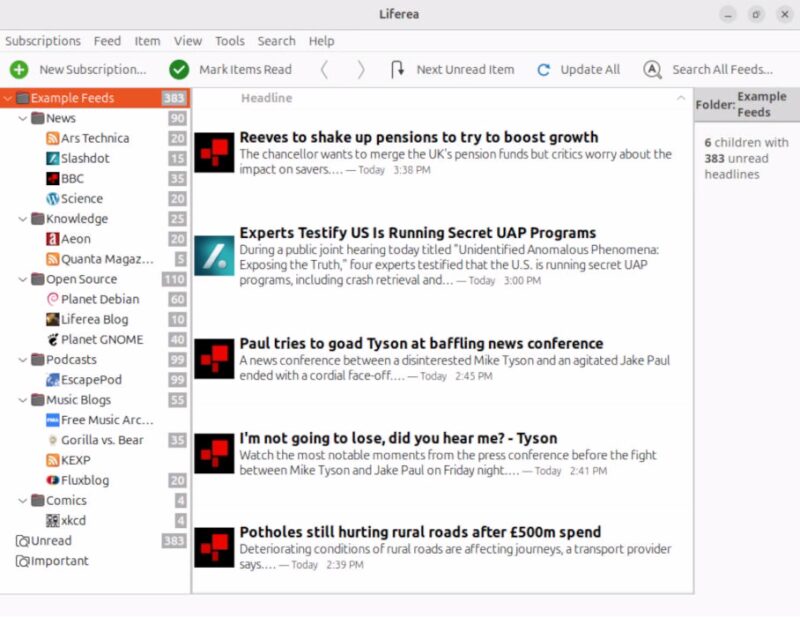Click the xkcd feed icon
Screen dimensions: 800x617
[55, 520]
